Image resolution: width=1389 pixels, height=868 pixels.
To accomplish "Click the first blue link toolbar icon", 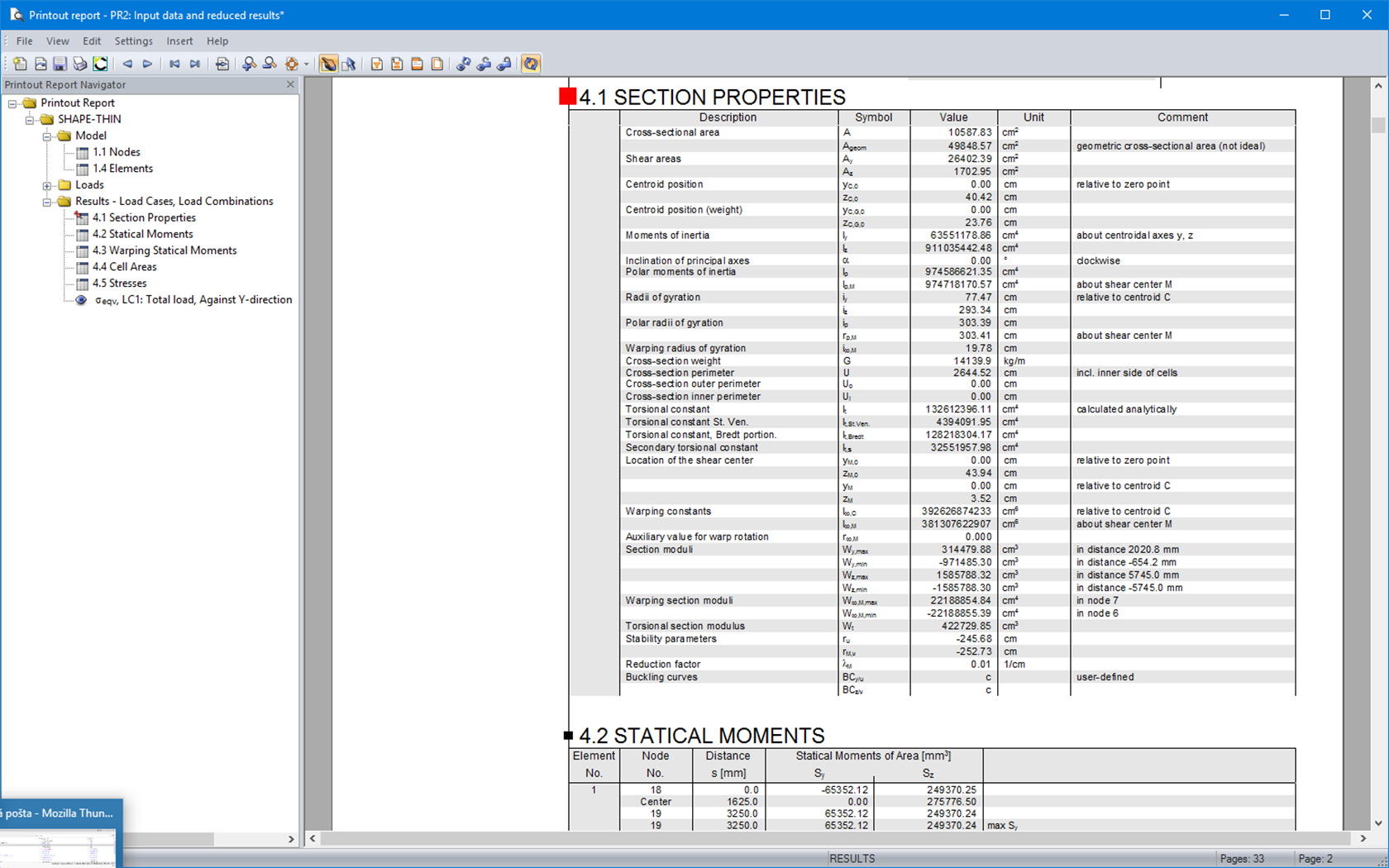I will (x=464, y=64).
